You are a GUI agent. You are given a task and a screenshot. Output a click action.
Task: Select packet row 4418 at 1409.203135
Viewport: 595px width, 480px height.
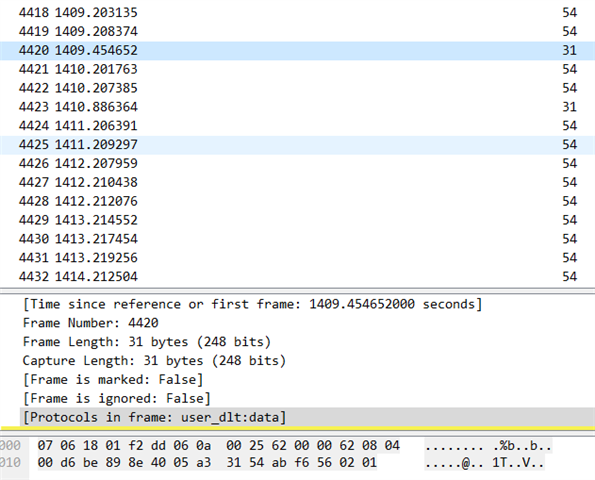pyautogui.click(x=298, y=13)
